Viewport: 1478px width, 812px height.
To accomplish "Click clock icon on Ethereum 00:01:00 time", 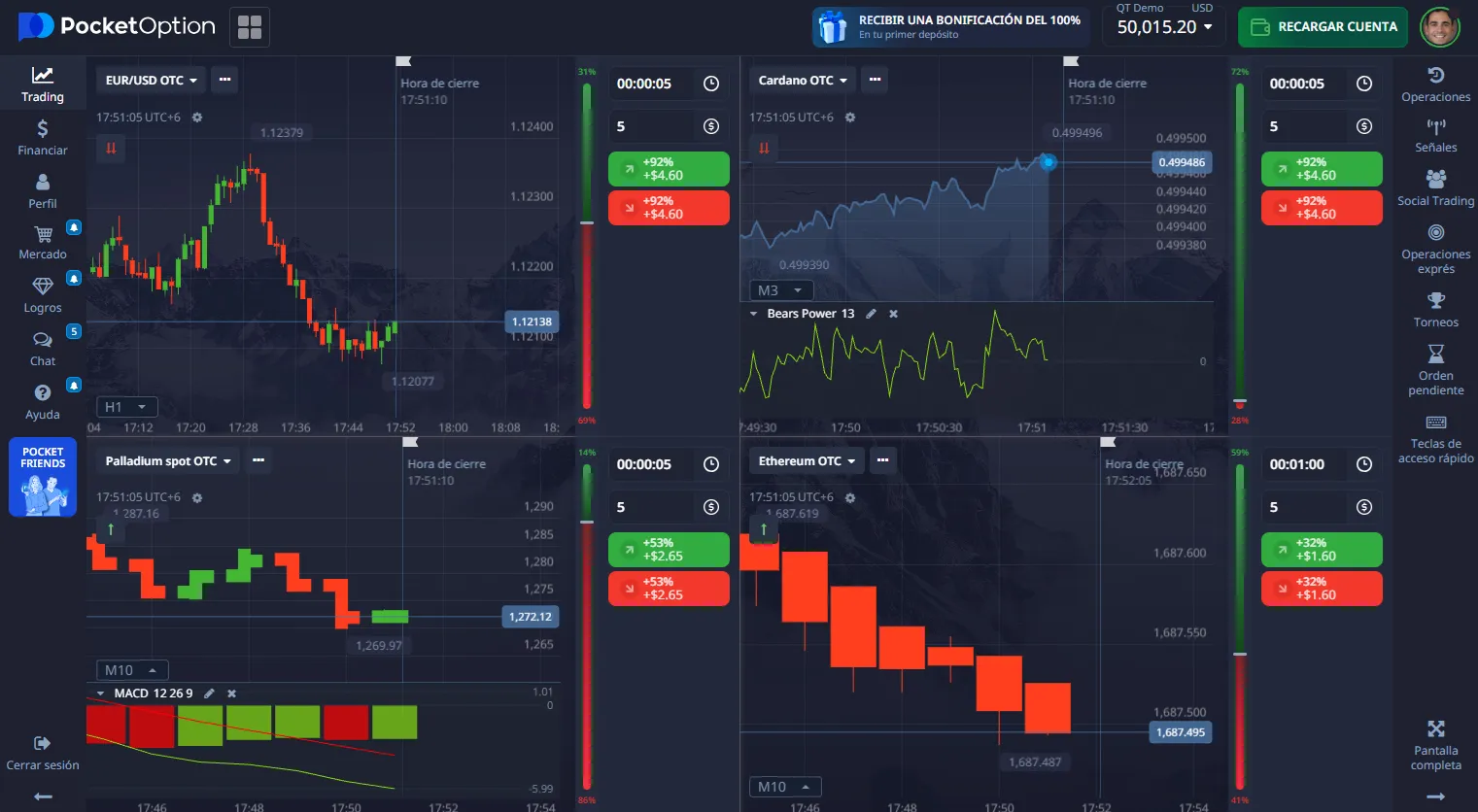I will click(1364, 464).
